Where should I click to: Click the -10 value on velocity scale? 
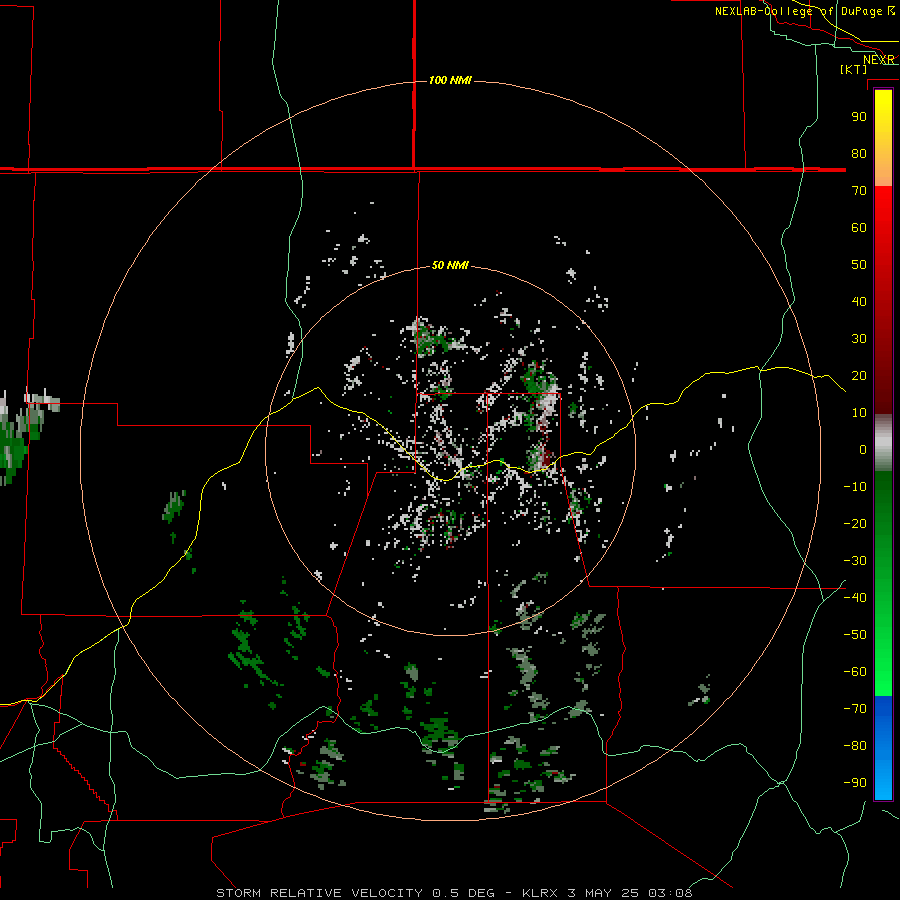[855, 487]
